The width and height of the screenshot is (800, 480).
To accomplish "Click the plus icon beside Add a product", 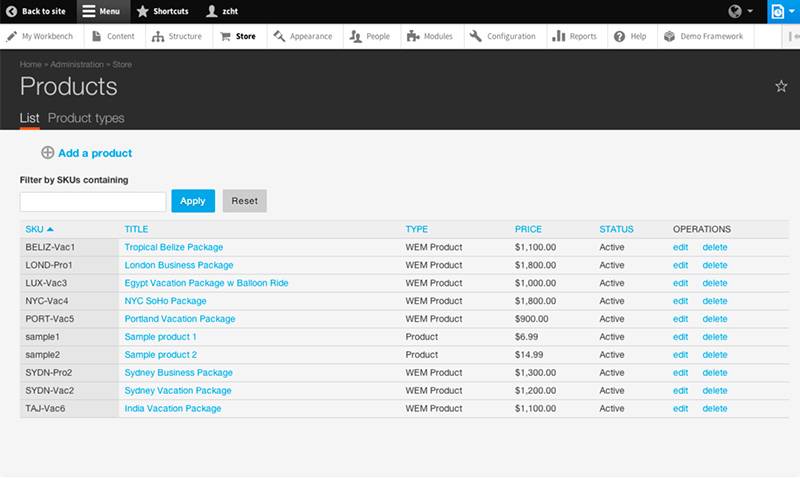I will click(47, 153).
